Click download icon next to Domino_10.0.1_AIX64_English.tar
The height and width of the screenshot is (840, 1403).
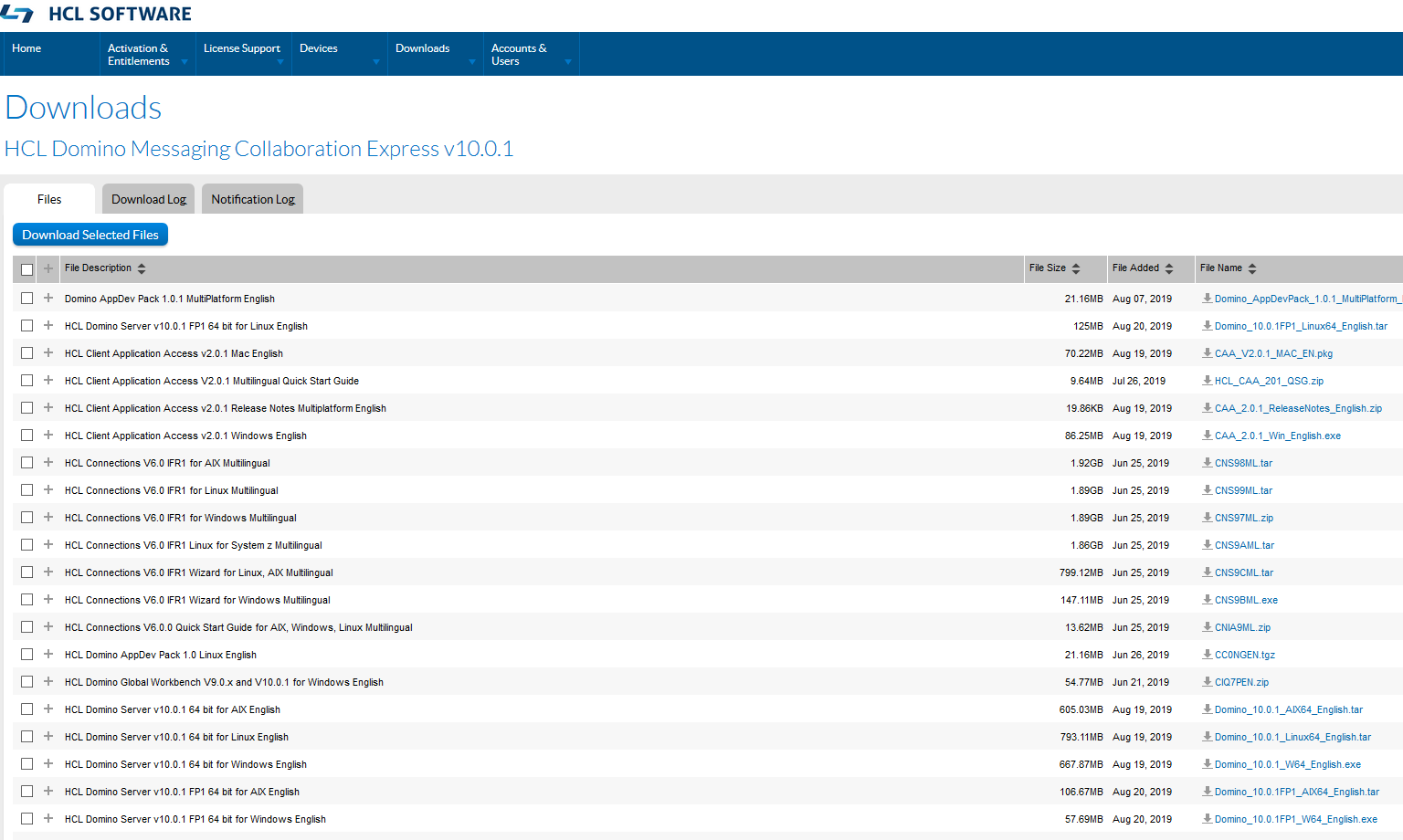[1208, 709]
